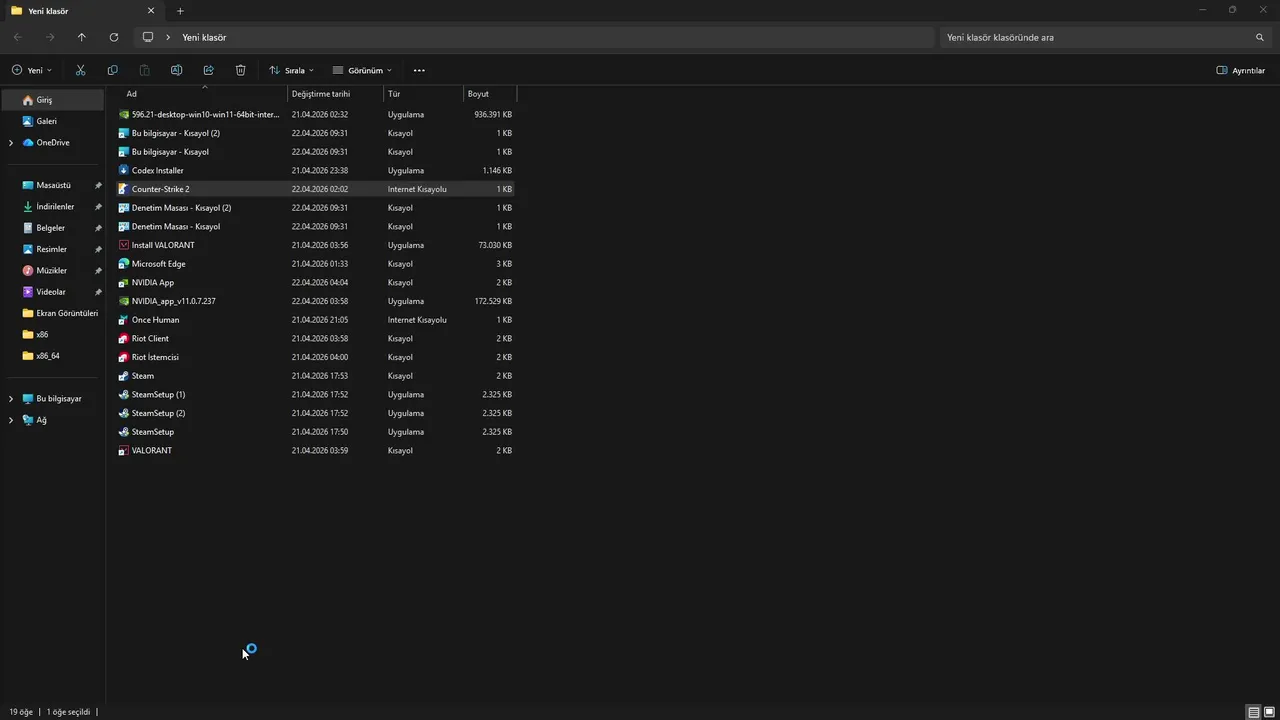Select the Riot Client shortcut icon

pyautogui.click(x=124, y=338)
